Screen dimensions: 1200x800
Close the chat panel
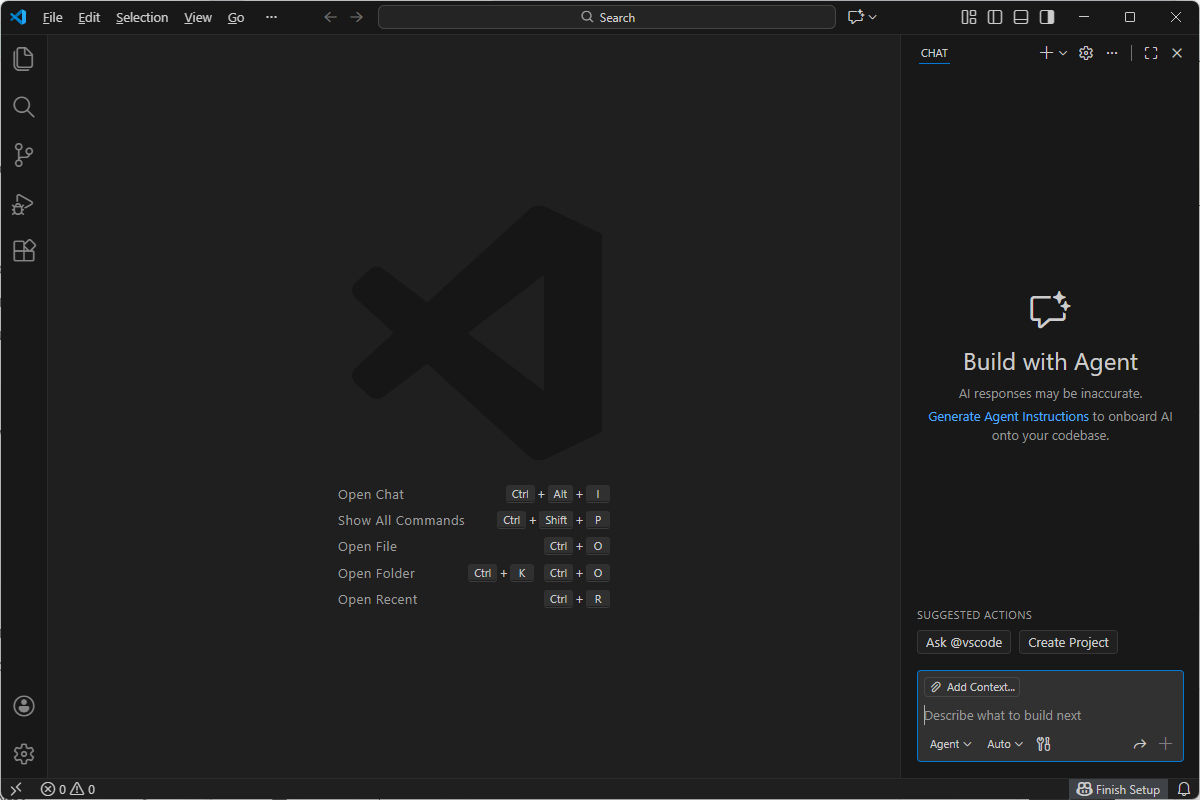click(1177, 53)
